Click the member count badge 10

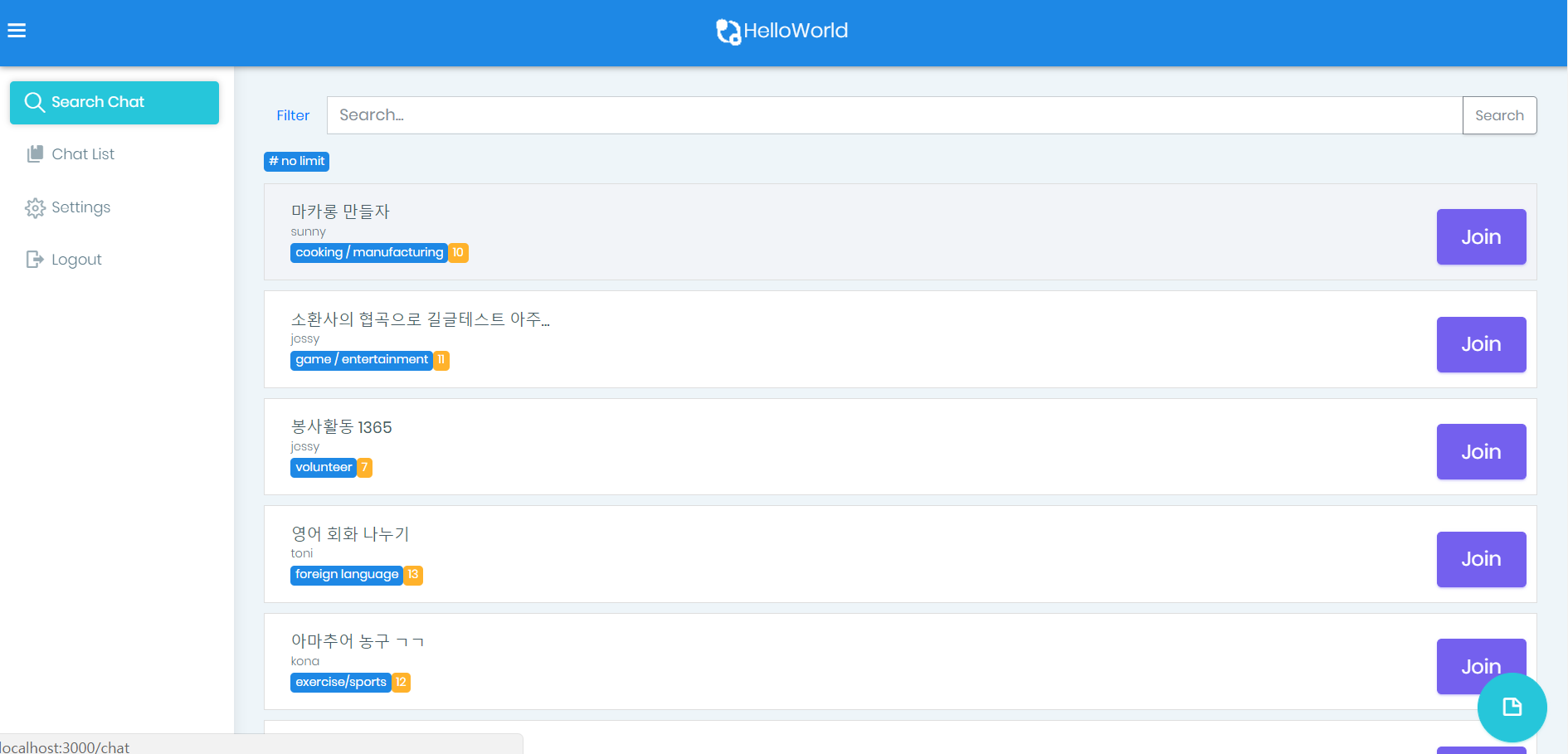click(458, 252)
